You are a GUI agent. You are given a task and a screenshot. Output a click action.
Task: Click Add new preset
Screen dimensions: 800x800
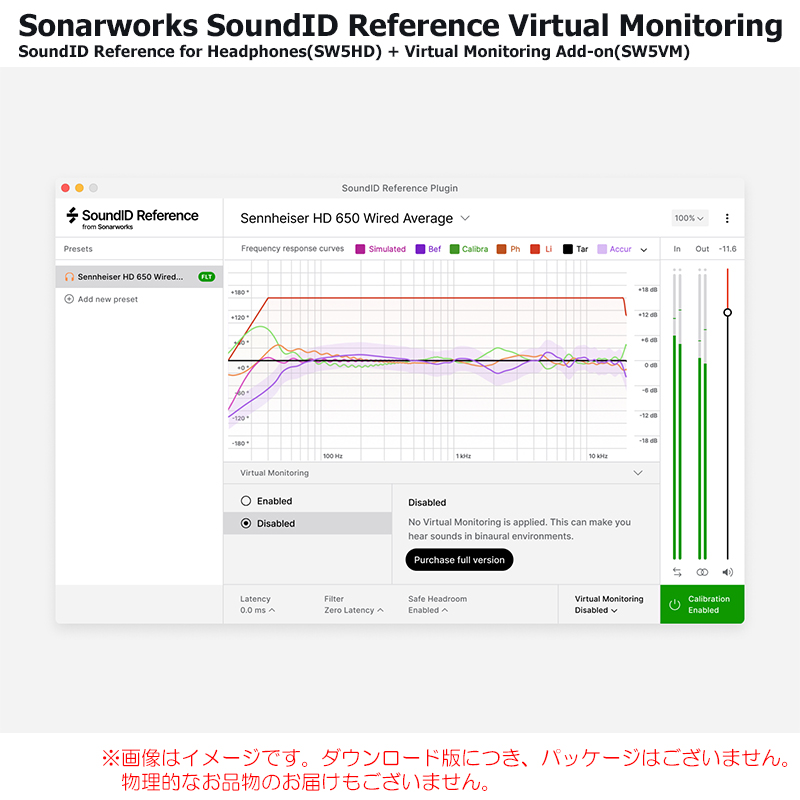[x=107, y=299]
